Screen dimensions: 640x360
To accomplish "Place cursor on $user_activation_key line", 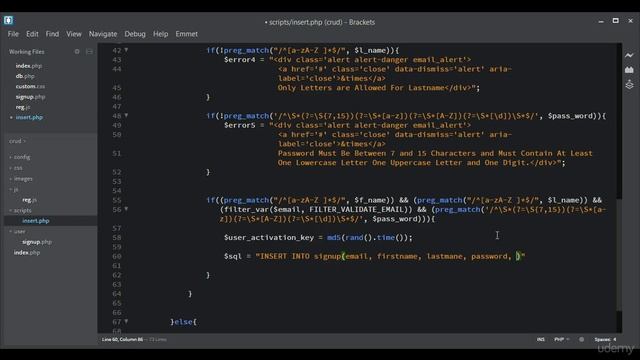I will pos(318,238).
